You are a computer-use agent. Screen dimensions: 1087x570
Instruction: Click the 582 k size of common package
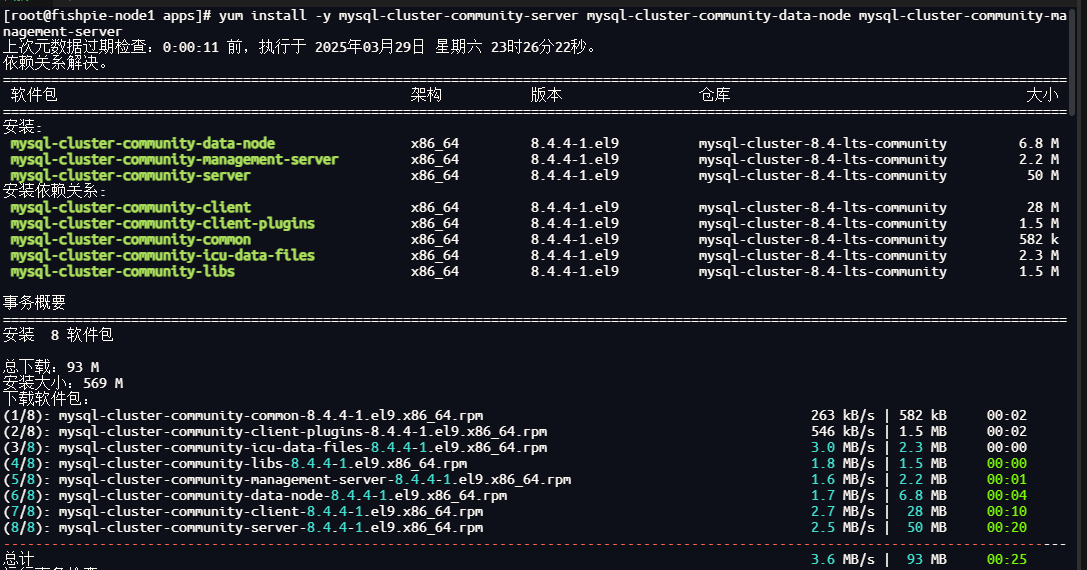point(1038,239)
